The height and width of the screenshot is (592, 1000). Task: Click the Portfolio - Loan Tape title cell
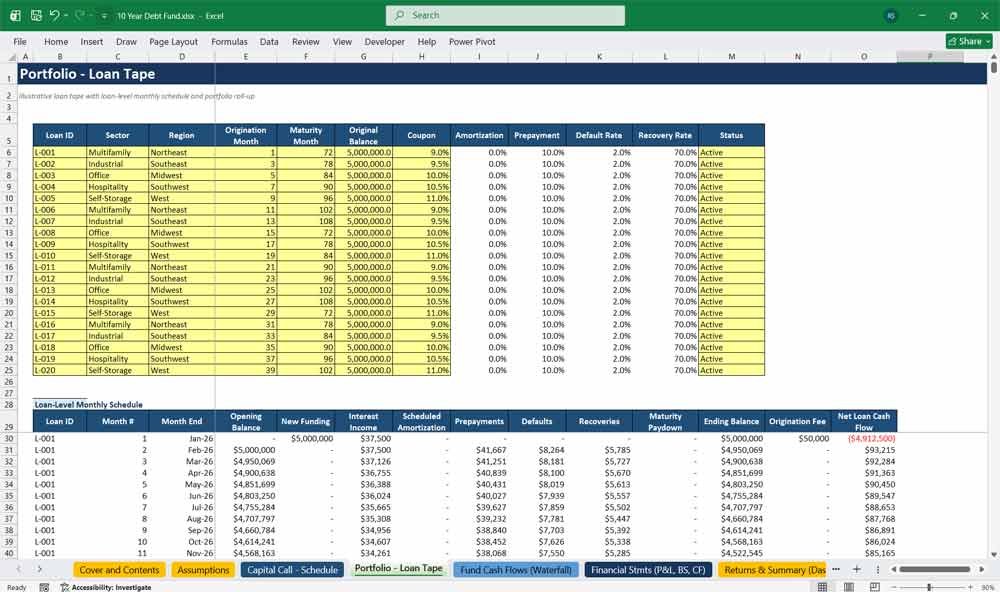pos(87,74)
